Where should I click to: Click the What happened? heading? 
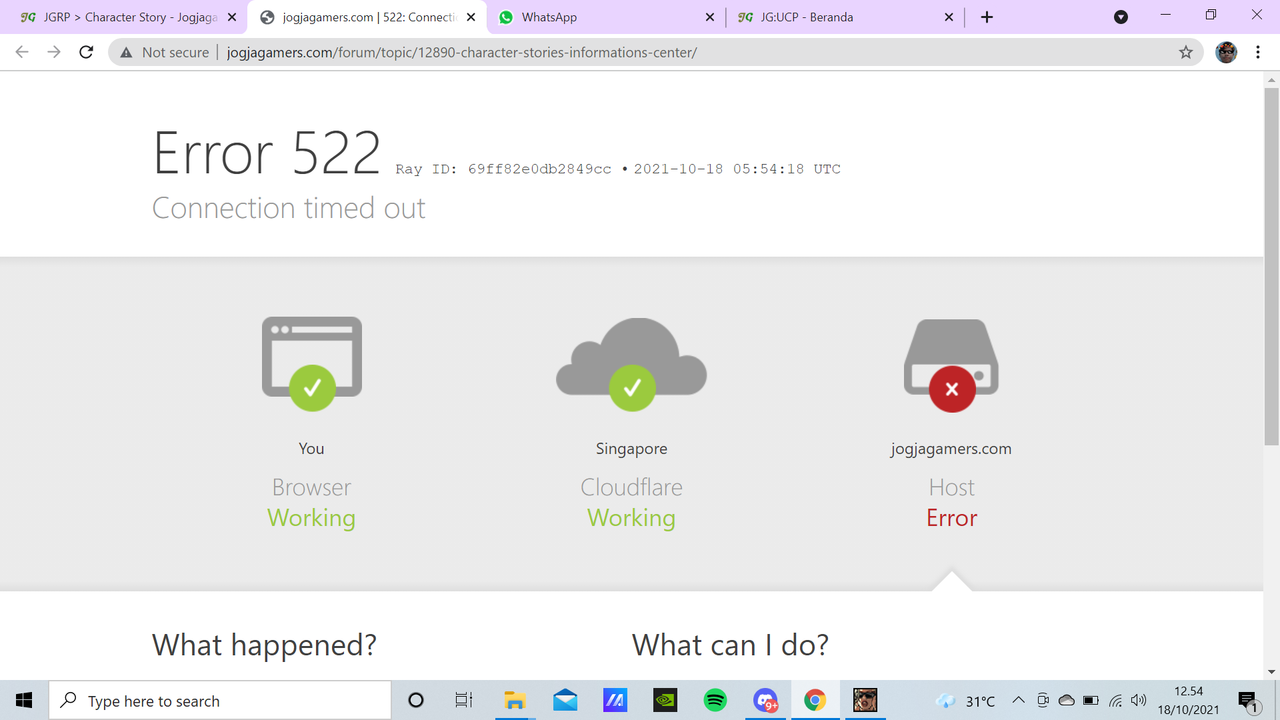tap(264, 645)
